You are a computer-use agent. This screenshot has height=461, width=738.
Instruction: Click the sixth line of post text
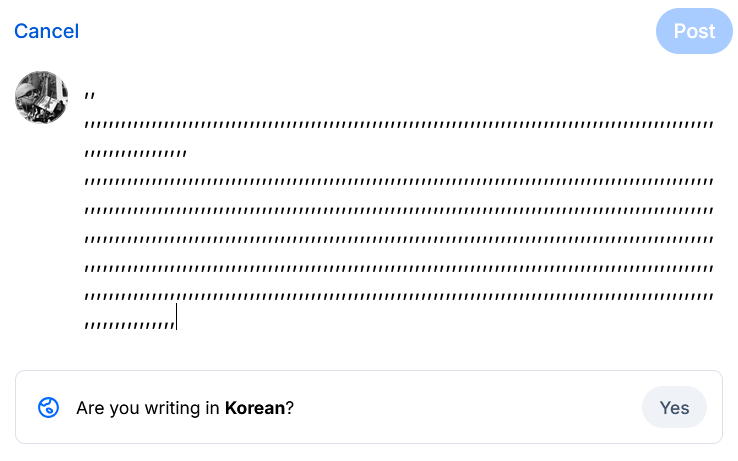400,239
